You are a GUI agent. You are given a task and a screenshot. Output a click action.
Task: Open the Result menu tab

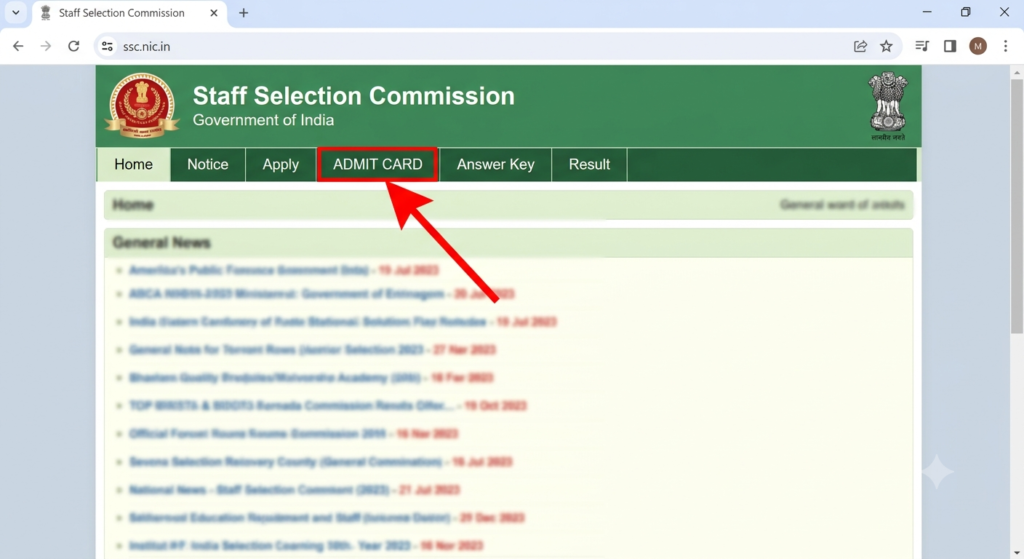[x=589, y=165]
